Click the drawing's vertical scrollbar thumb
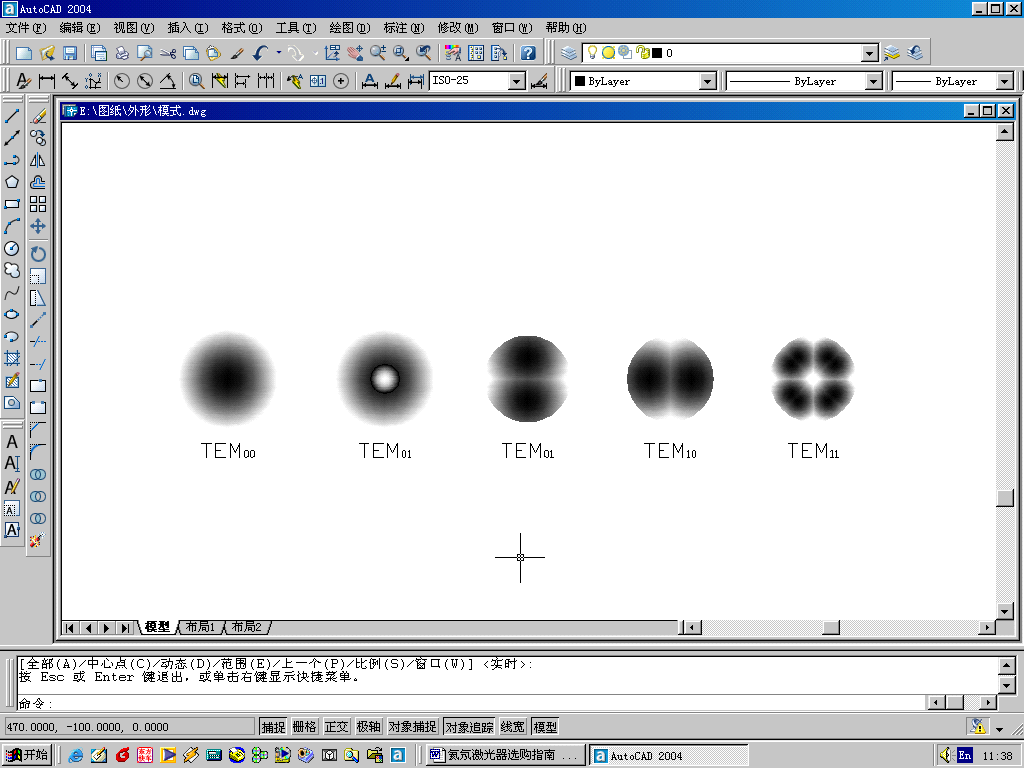 1005,499
